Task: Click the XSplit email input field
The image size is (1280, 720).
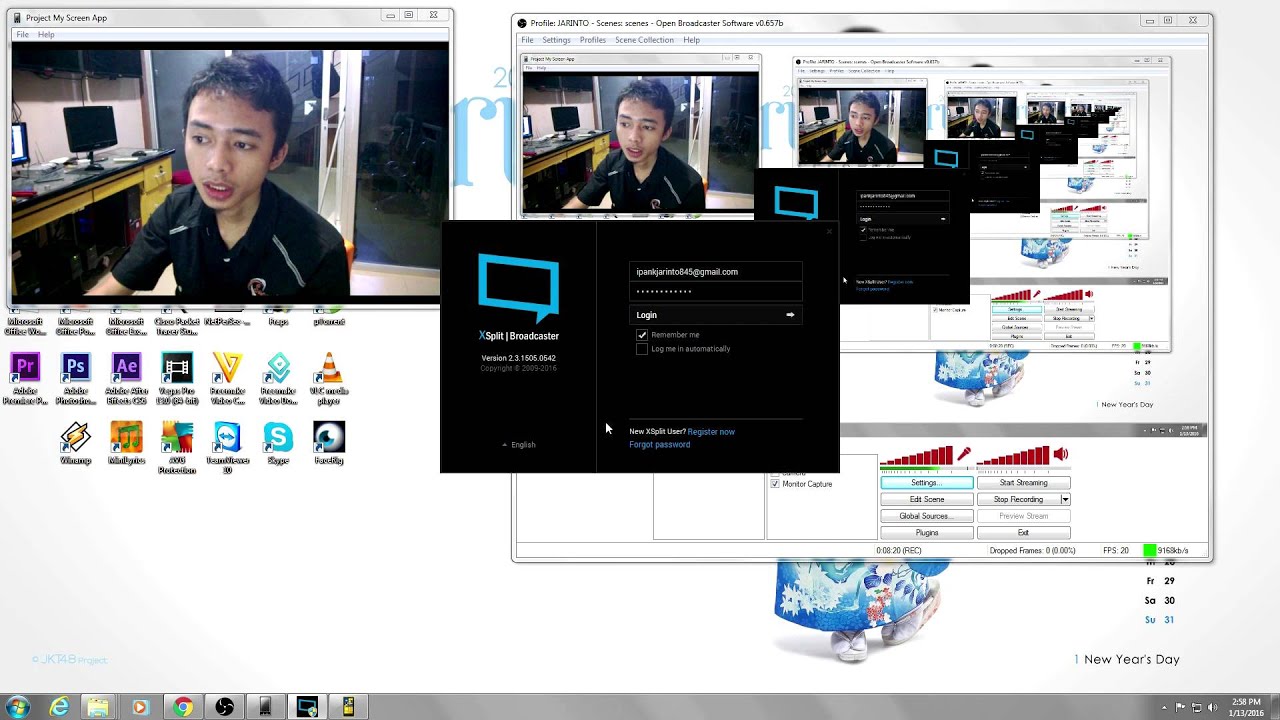Action: pos(716,272)
